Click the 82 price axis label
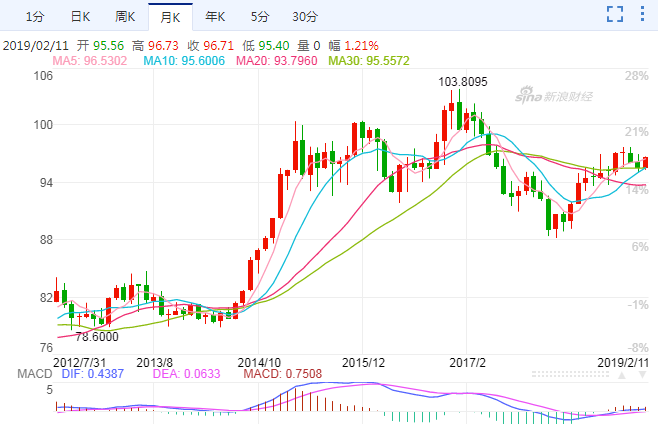The image size is (663, 424). [x=46, y=298]
